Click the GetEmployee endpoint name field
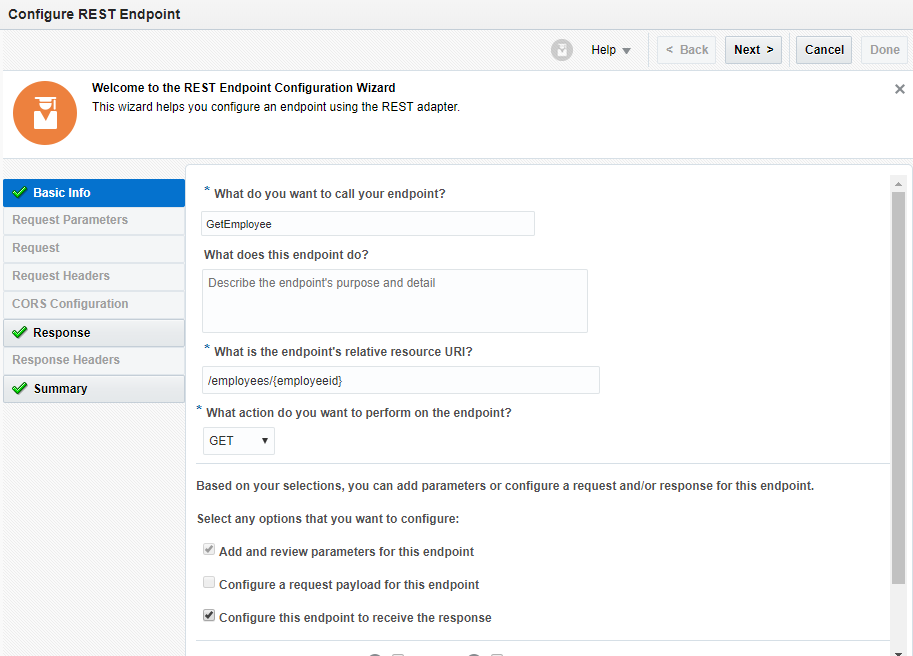 tap(368, 224)
